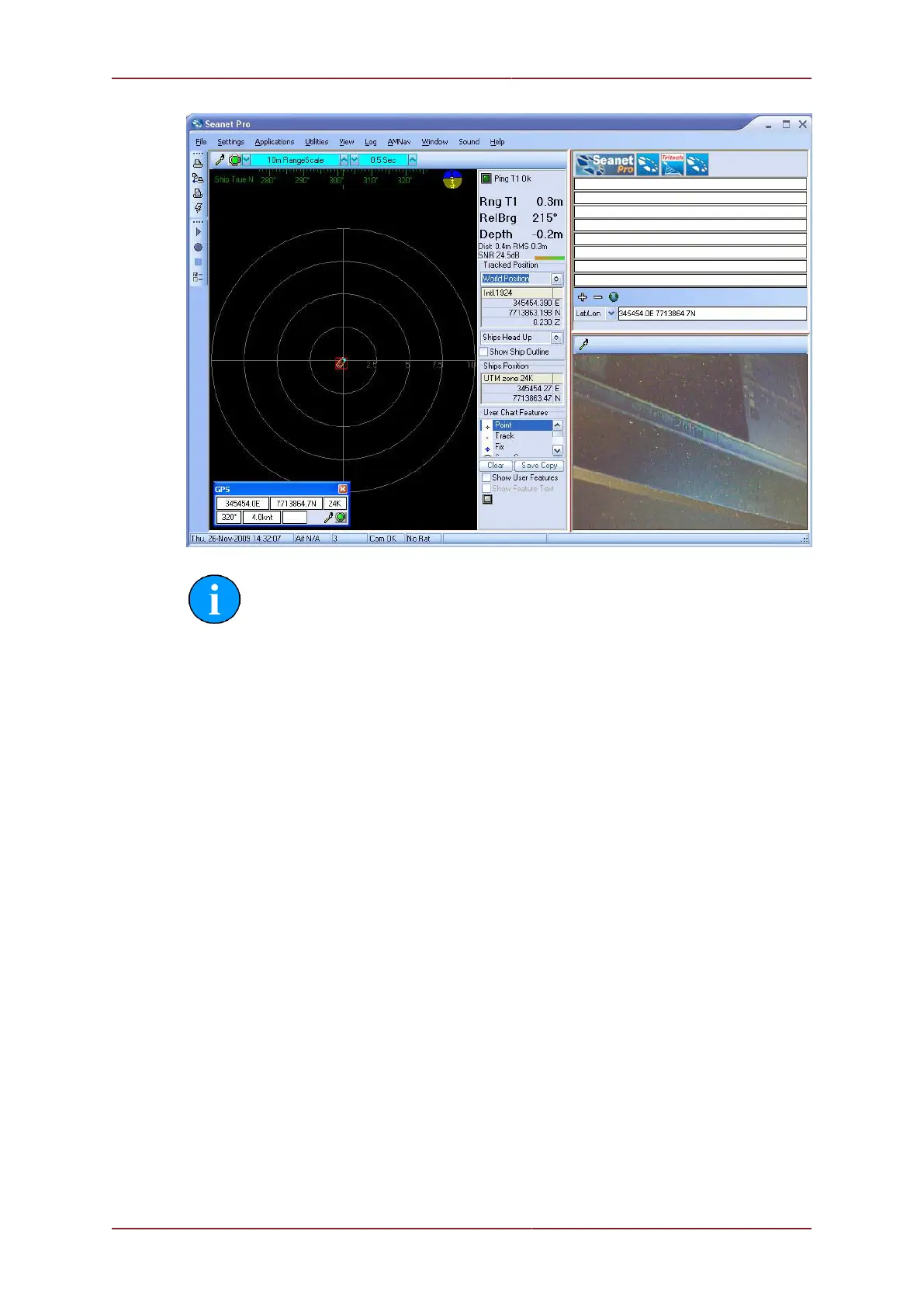Click User Chart Features list up-scroll arrow
Image resolution: width=924 pixels, height=1307 pixels.
coord(557,425)
